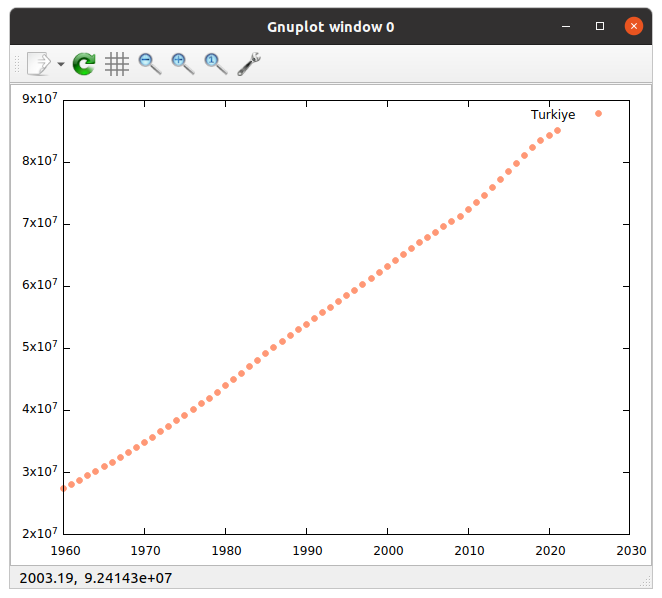Minimize the Gnuplot window
This screenshot has width=662, height=598.
point(567,26)
